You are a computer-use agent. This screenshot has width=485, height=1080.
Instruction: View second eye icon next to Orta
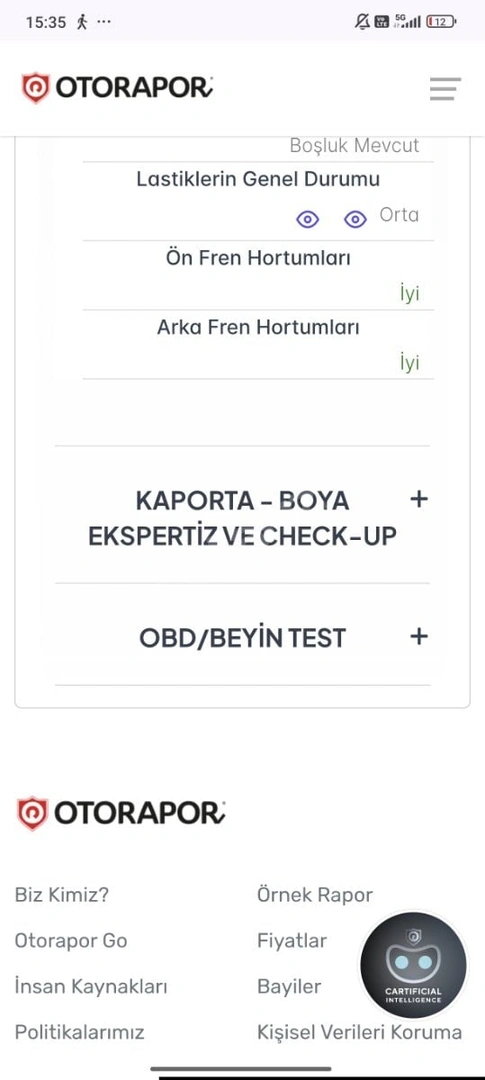(355, 219)
